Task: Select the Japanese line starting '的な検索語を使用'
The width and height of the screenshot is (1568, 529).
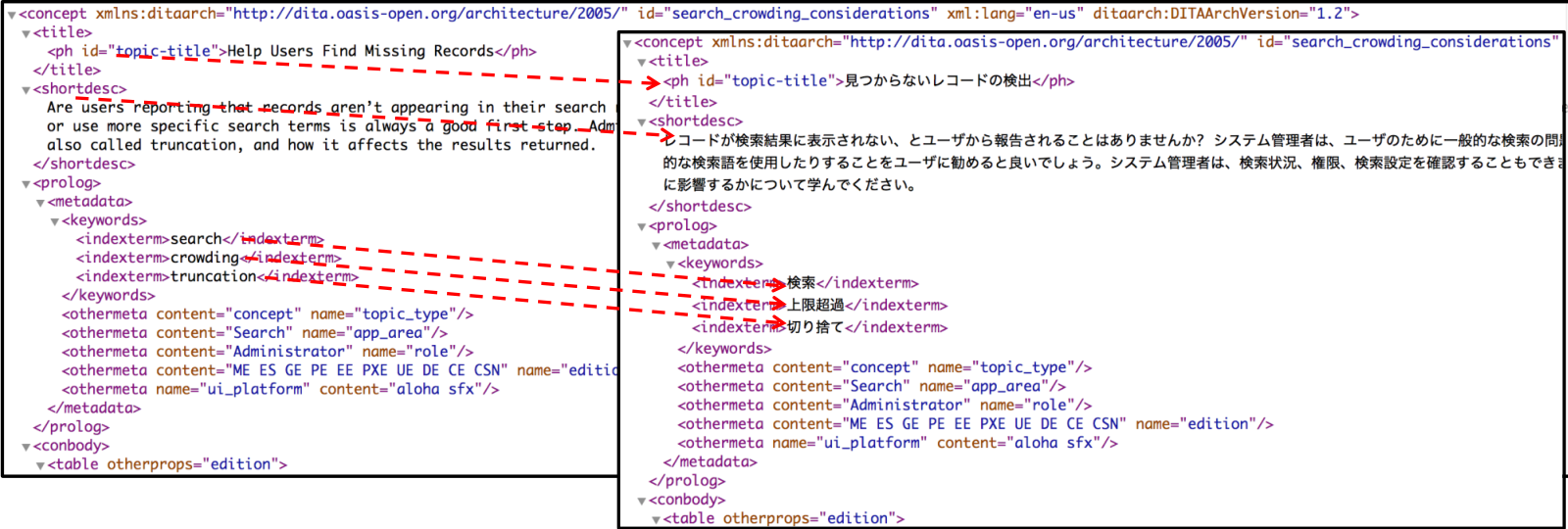Action: pyautogui.click(x=1113, y=163)
